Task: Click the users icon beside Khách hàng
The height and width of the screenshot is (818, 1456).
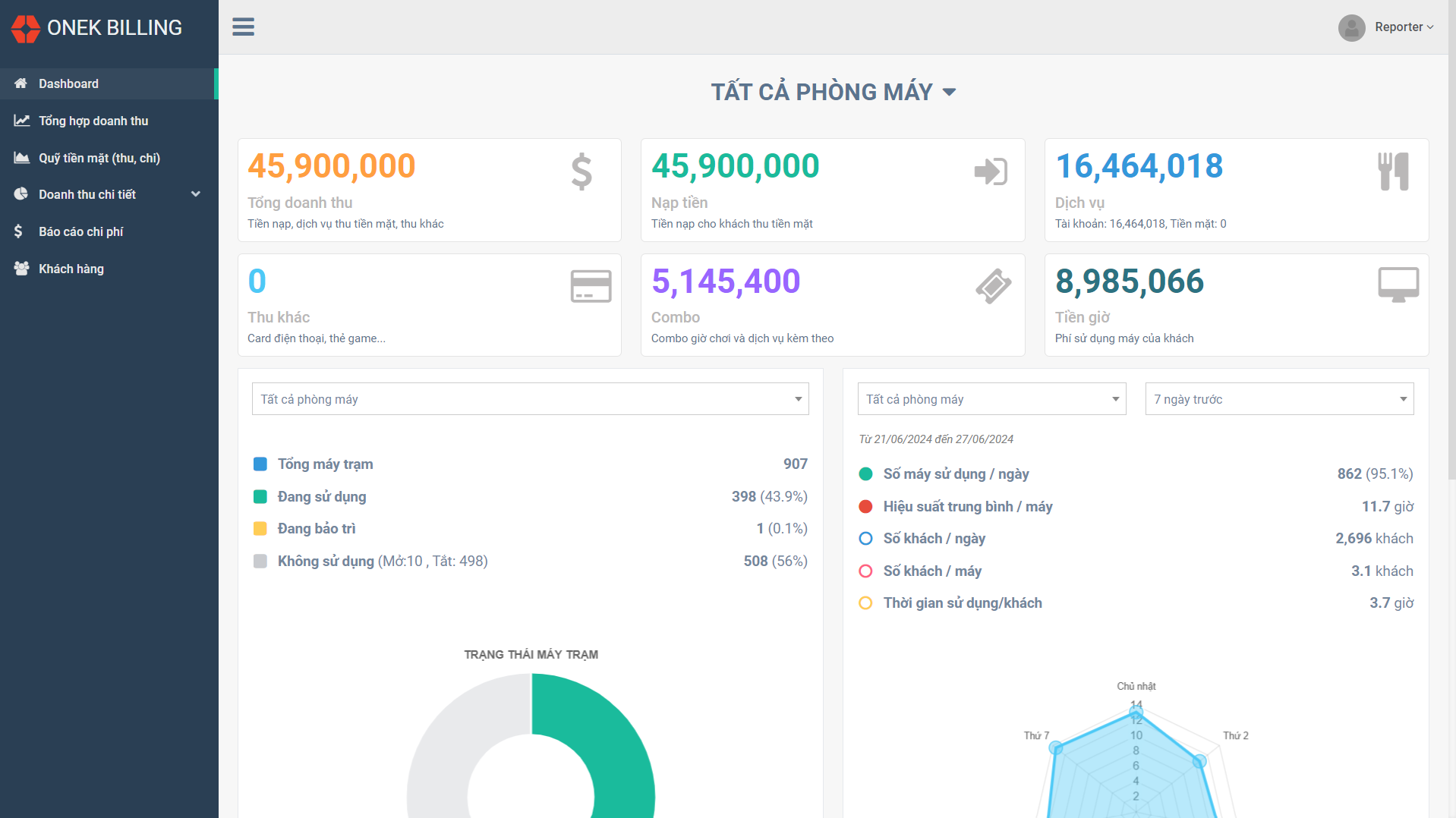Action: click(21, 269)
